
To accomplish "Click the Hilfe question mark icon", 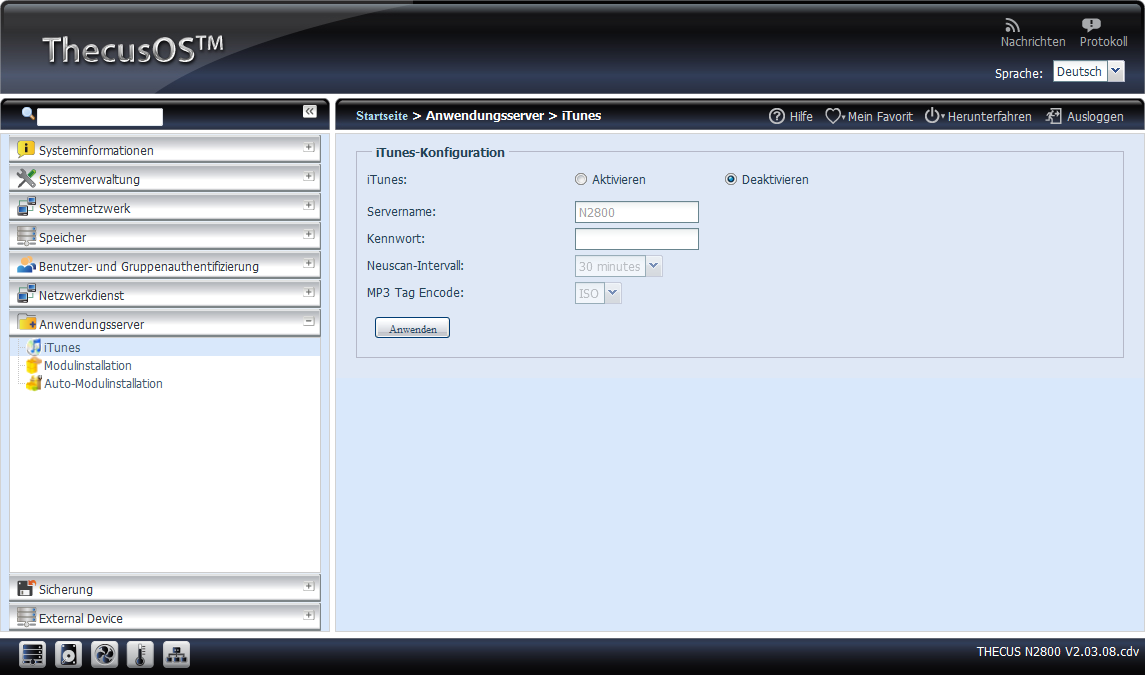I will pyautogui.click(x=777, y=116).
